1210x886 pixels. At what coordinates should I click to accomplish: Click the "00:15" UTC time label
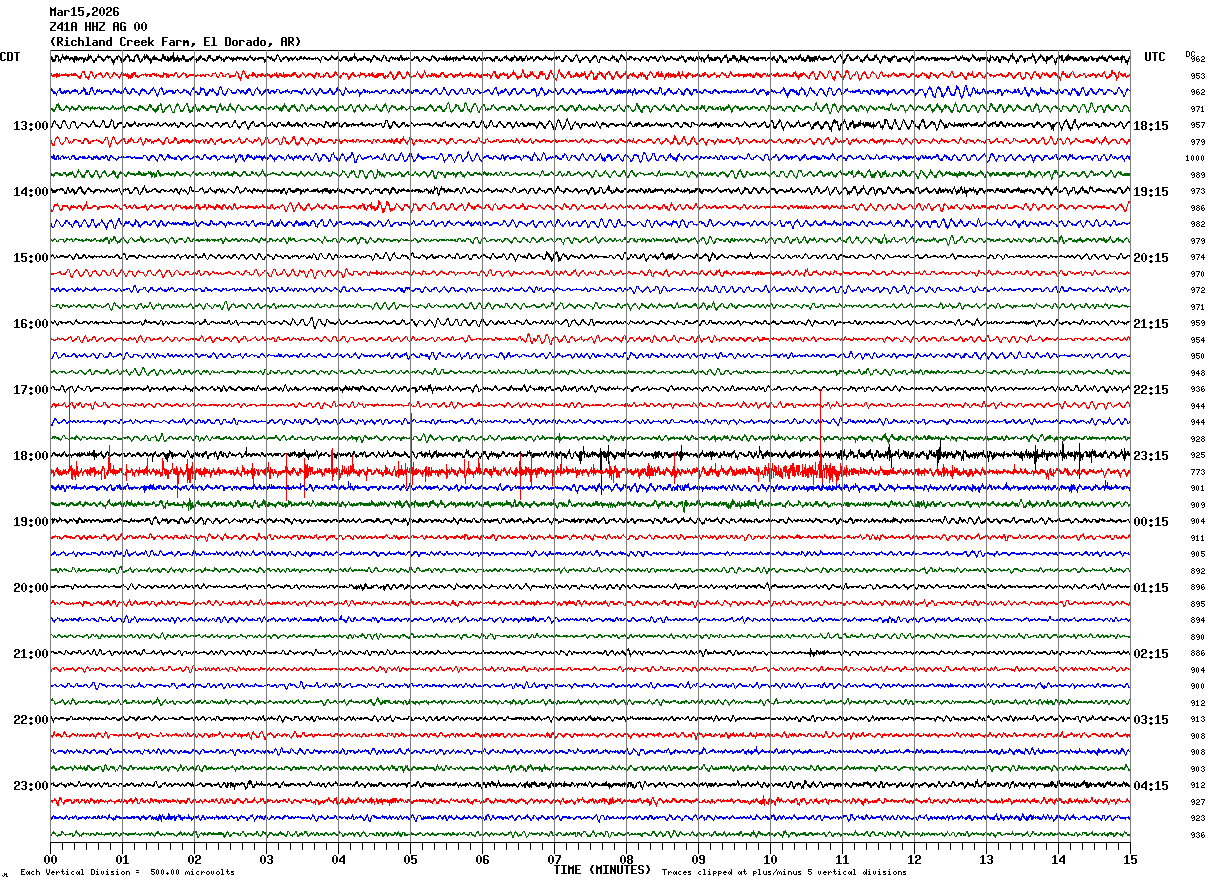pyautogui.click(x=1151, y=522)
